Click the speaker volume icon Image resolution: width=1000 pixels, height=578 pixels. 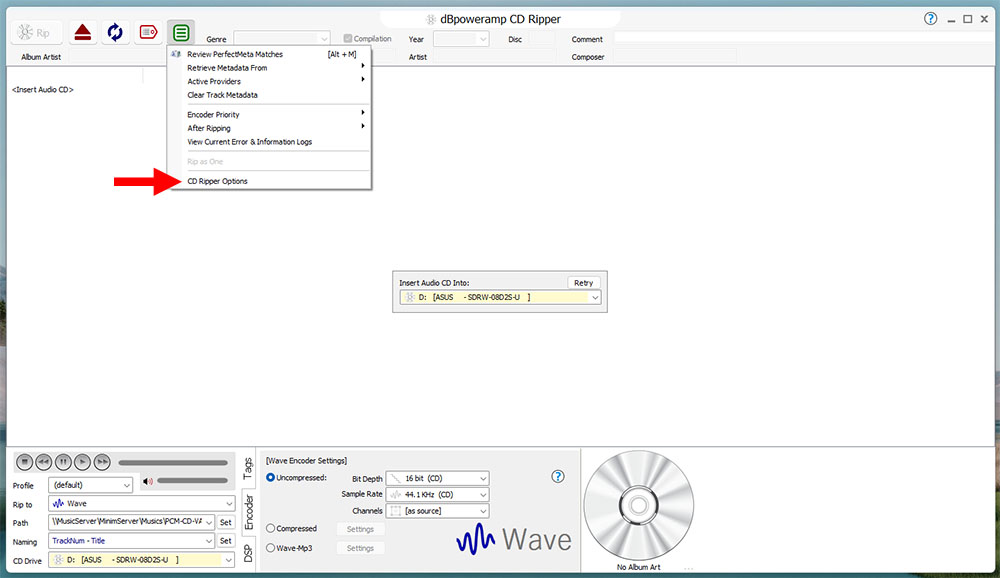click(x=148, y=482)
